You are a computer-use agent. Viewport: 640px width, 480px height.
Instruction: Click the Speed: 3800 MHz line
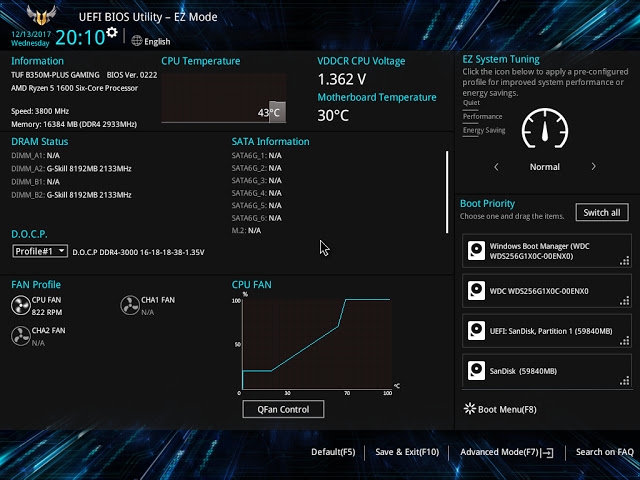pyautogui.click(x=40, y=111)
